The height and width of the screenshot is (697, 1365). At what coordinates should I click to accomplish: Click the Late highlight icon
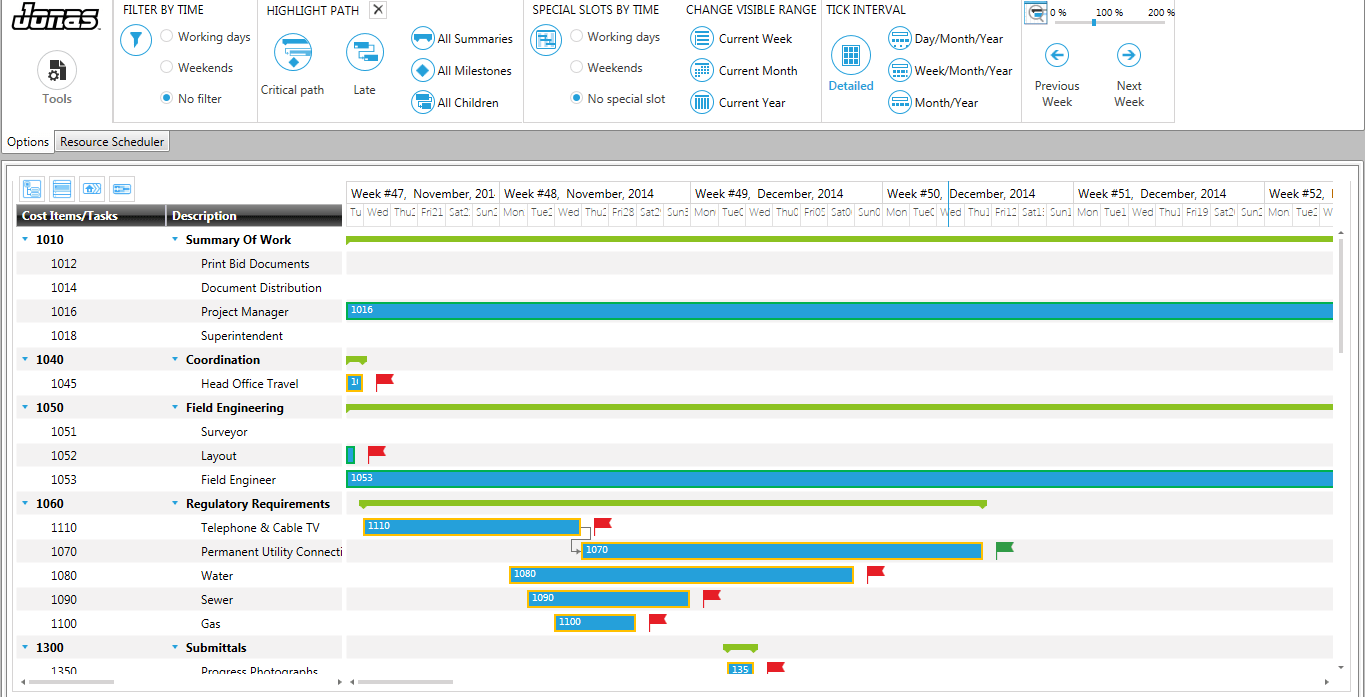[364, 52]
